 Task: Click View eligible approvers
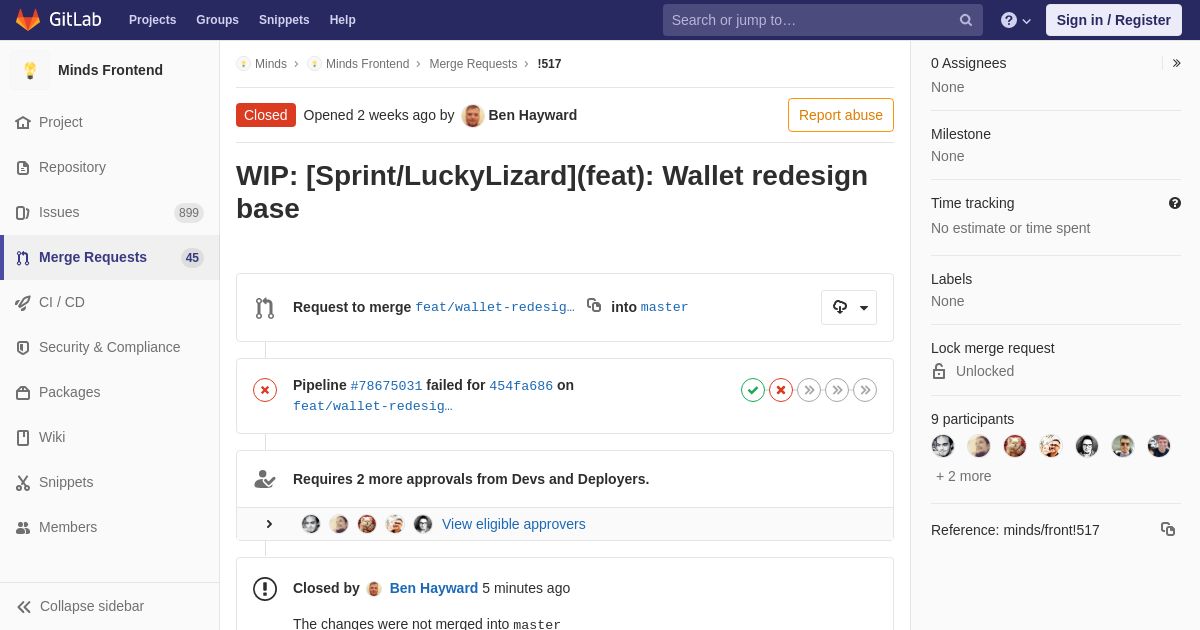point(514,524)
